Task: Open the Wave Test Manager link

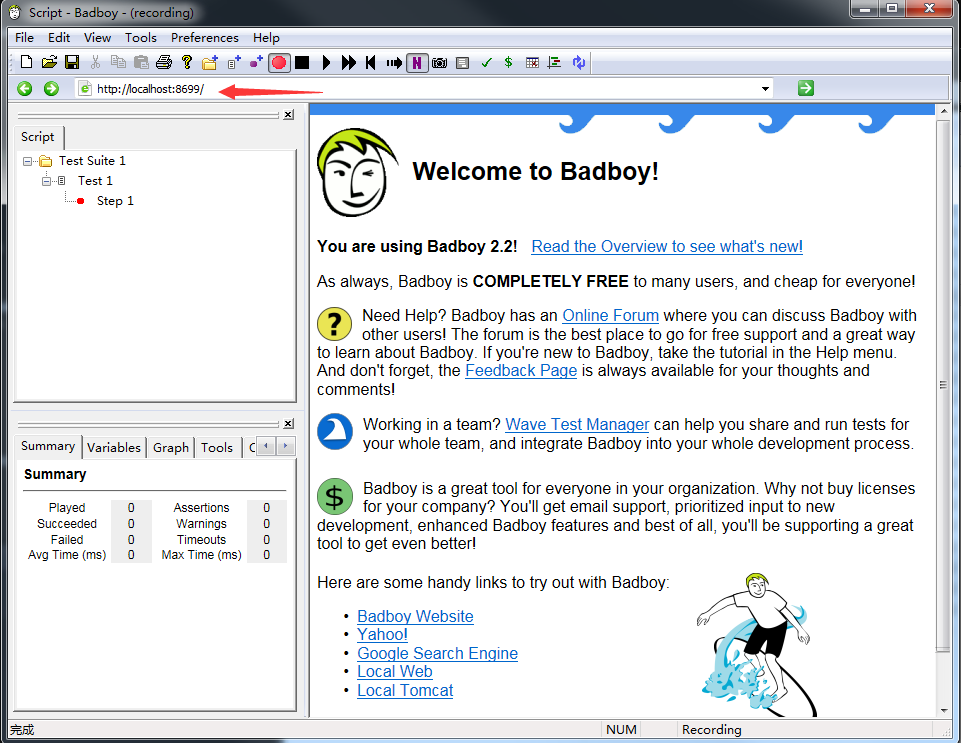Action: [x=577, y=425]
